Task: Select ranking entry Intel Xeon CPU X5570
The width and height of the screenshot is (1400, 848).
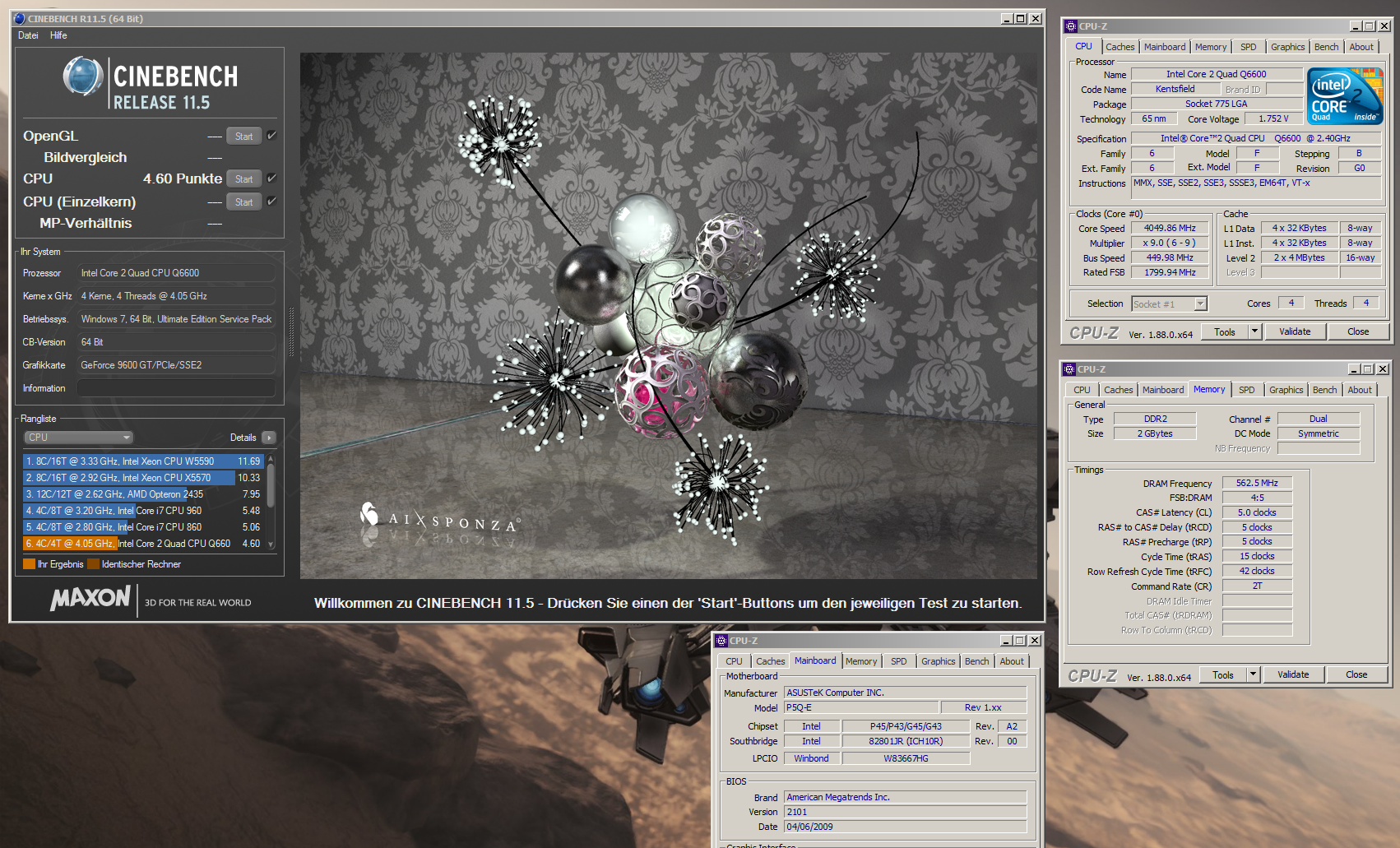Action: (143, 478)
